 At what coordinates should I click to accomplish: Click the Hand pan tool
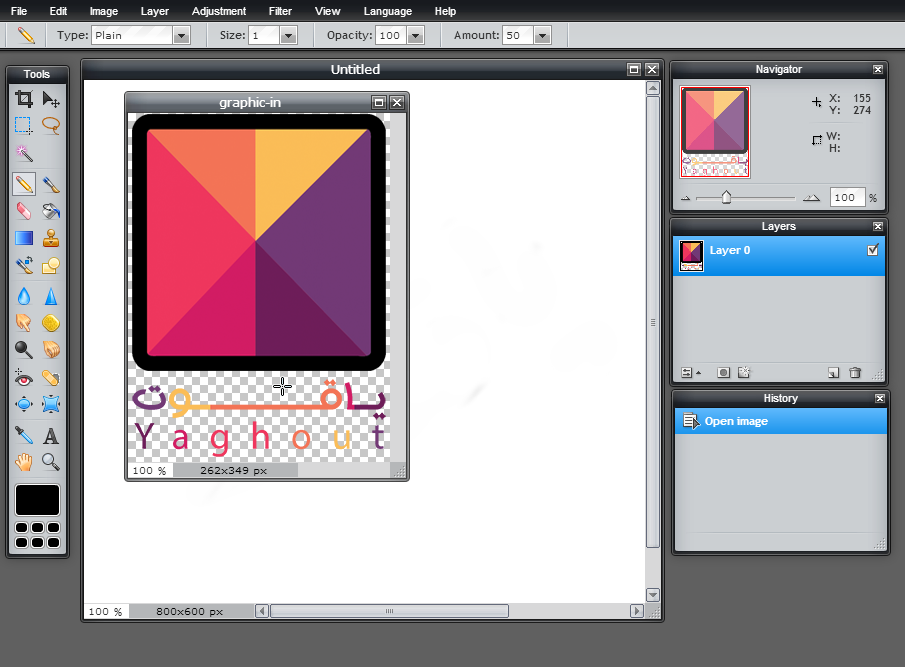24,461
